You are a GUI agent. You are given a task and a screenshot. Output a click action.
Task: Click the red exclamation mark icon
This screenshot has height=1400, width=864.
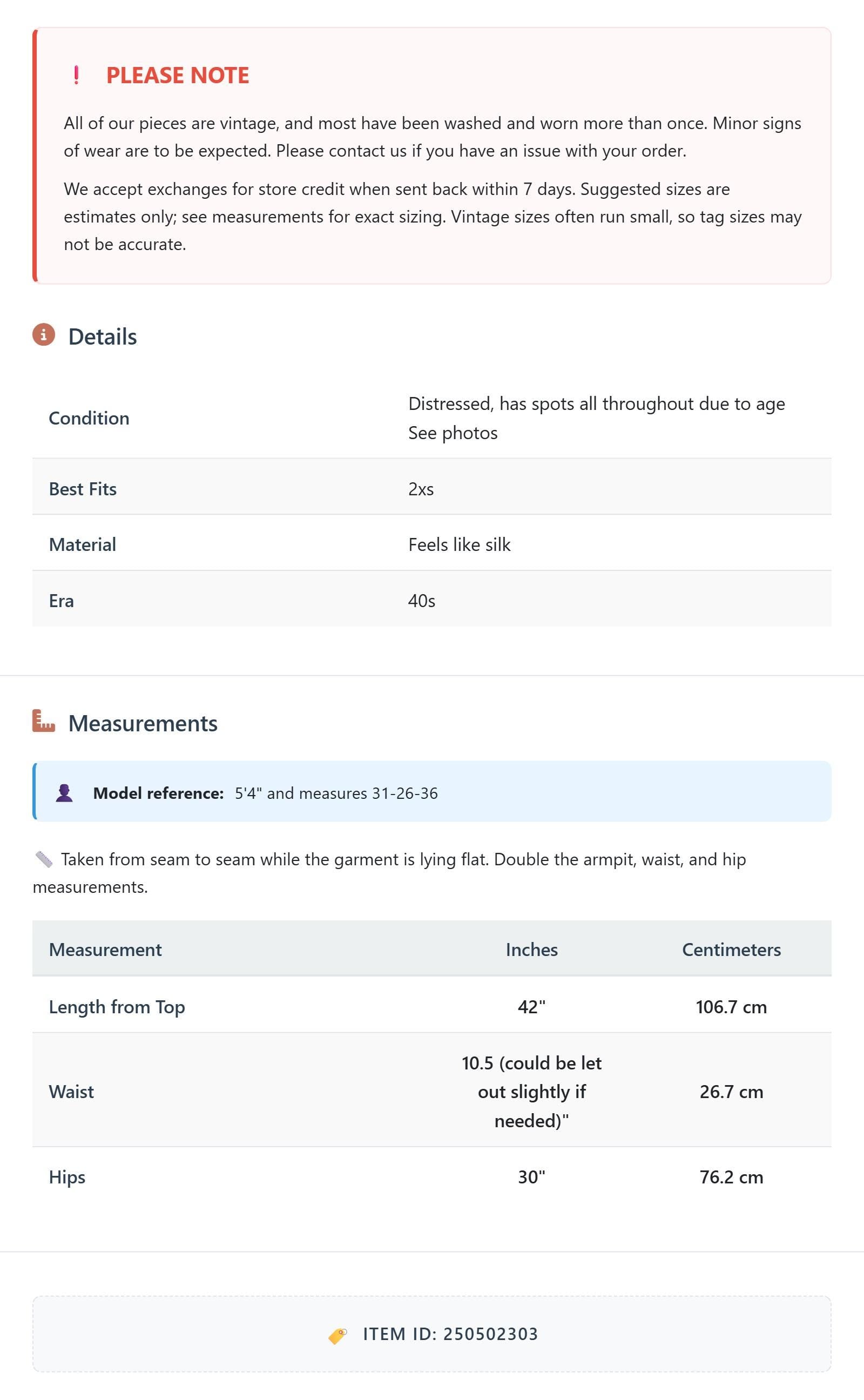click(76, 75)
